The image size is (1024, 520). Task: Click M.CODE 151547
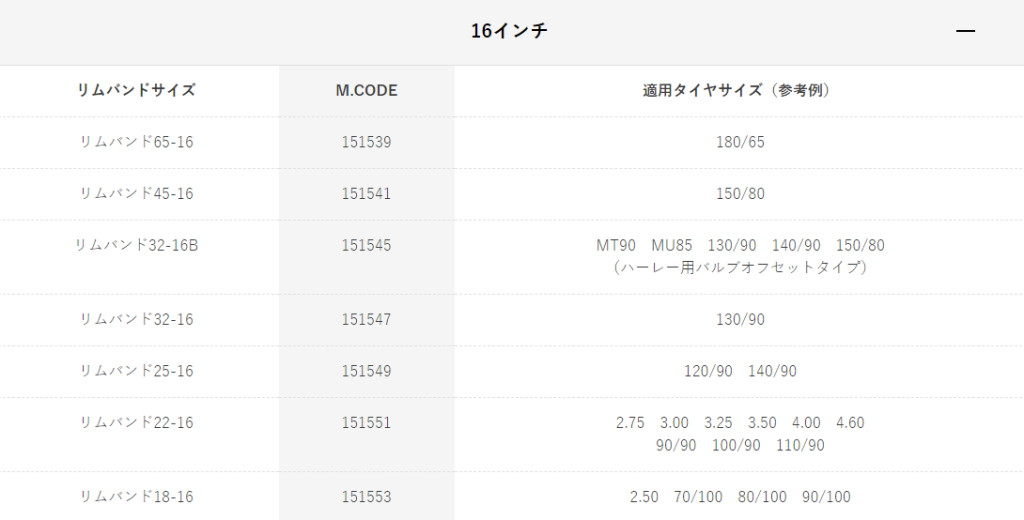366,319
